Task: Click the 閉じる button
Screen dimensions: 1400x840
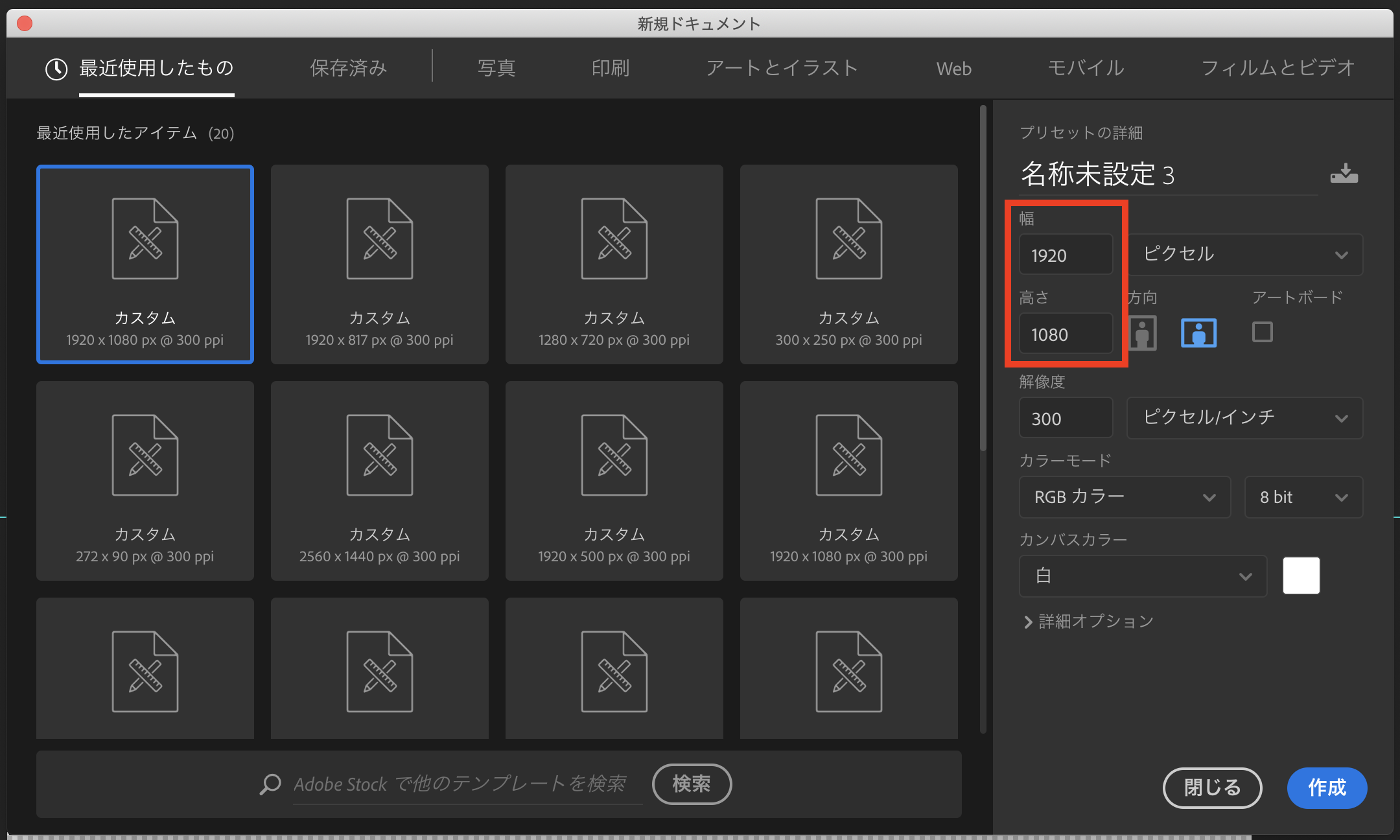Action: point(1212,787)
